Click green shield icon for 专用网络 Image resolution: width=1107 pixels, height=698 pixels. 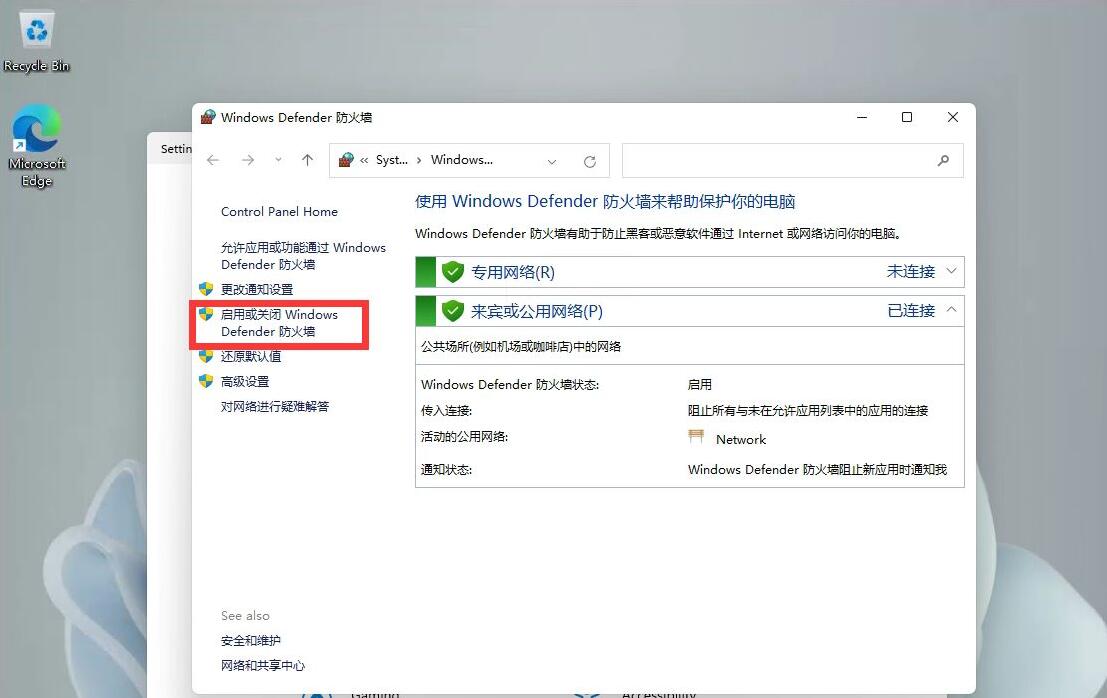(453, 272)
